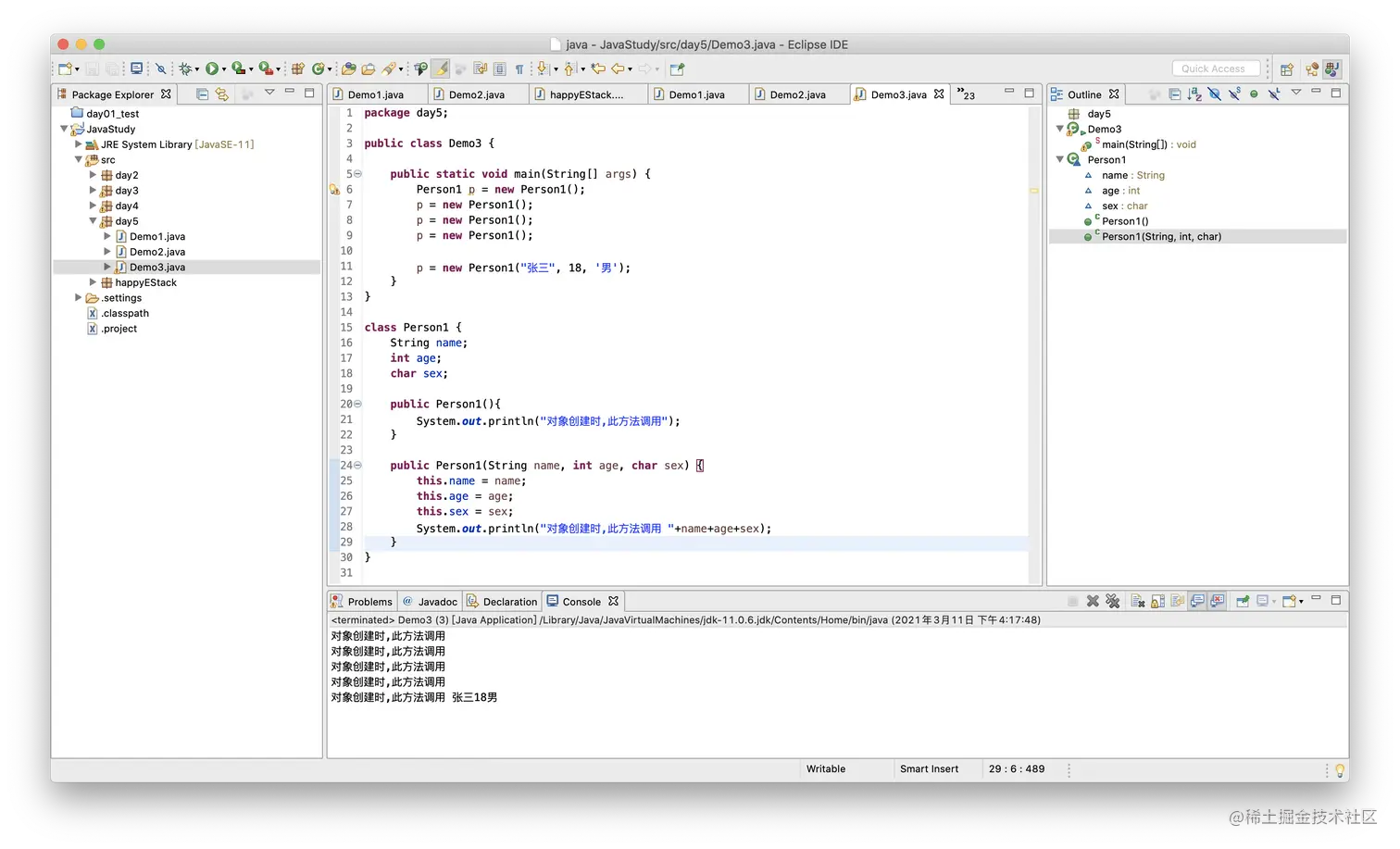The image size is (1400, 849).
Task: Open Navigate Back history dropdown arrow
Action: click(x=630, y=69)
